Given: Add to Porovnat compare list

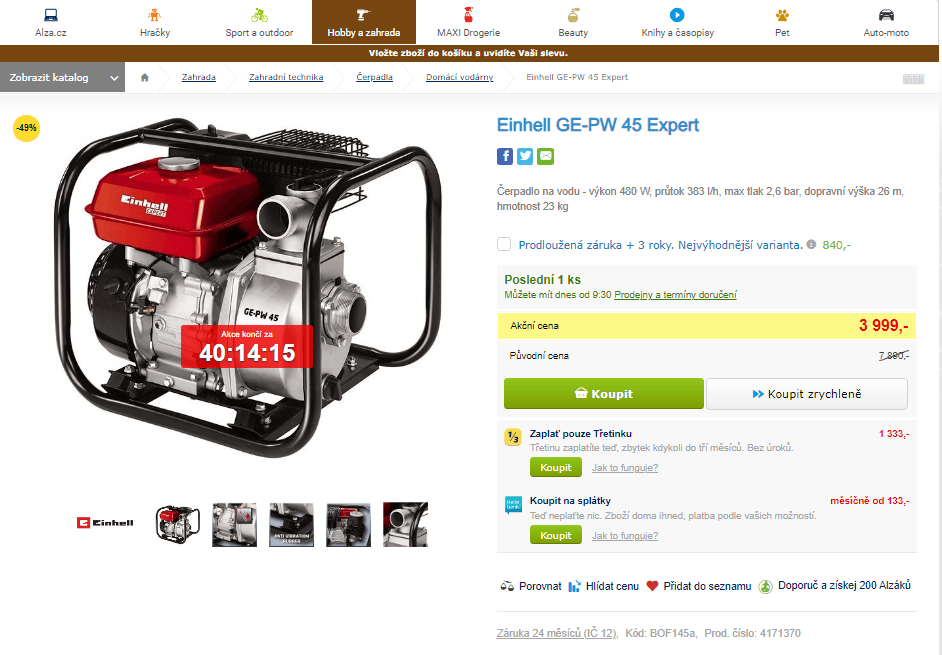Looking at the screenshot, I should pos(531,586).
